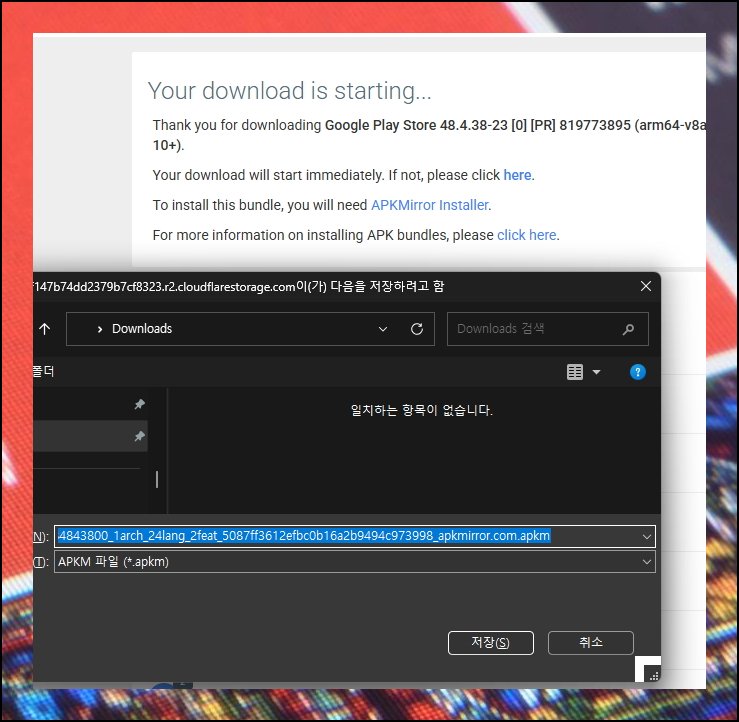739x722 pixels.
Task: Click the file name field ending apkmirror.com.apkm
Action: click(x=354, y=536)
